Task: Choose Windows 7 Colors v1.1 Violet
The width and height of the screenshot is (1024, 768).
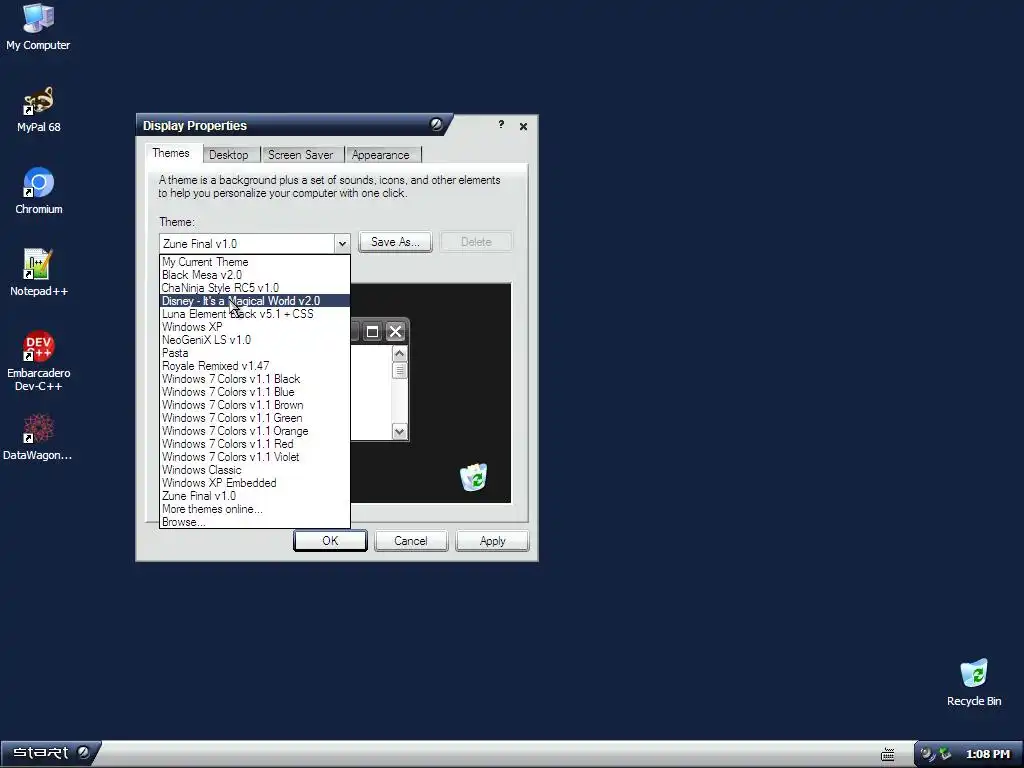Action: click(255, 457)
